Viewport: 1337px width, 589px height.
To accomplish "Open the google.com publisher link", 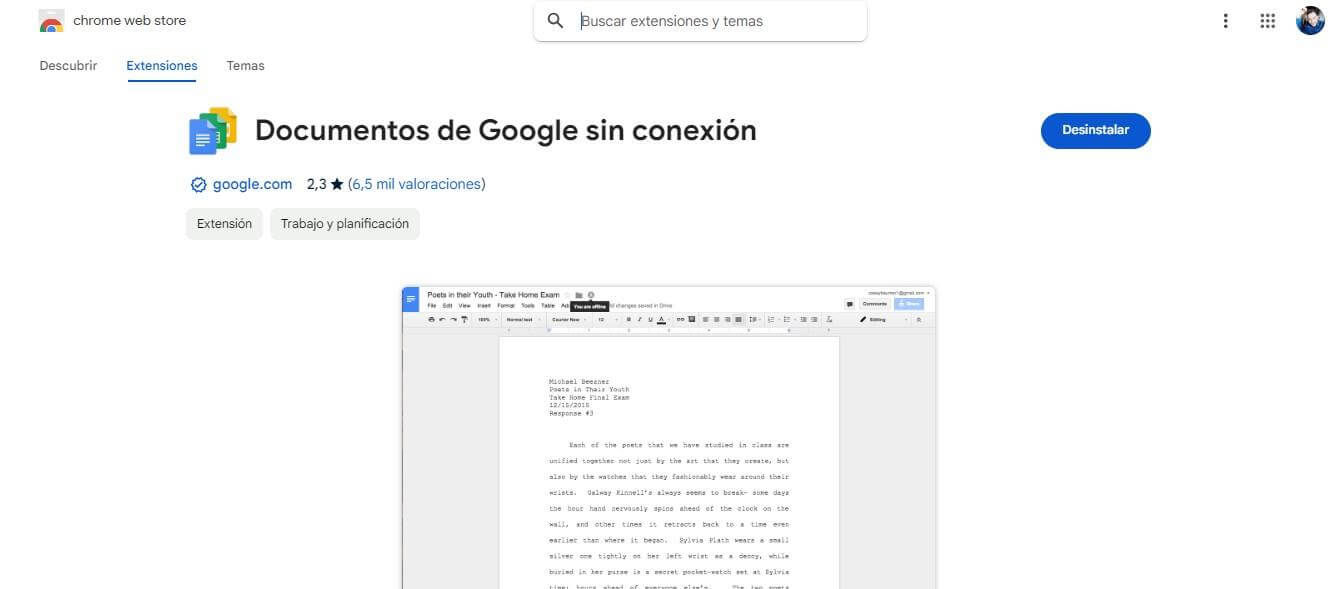I will click(x=252, y=184).
